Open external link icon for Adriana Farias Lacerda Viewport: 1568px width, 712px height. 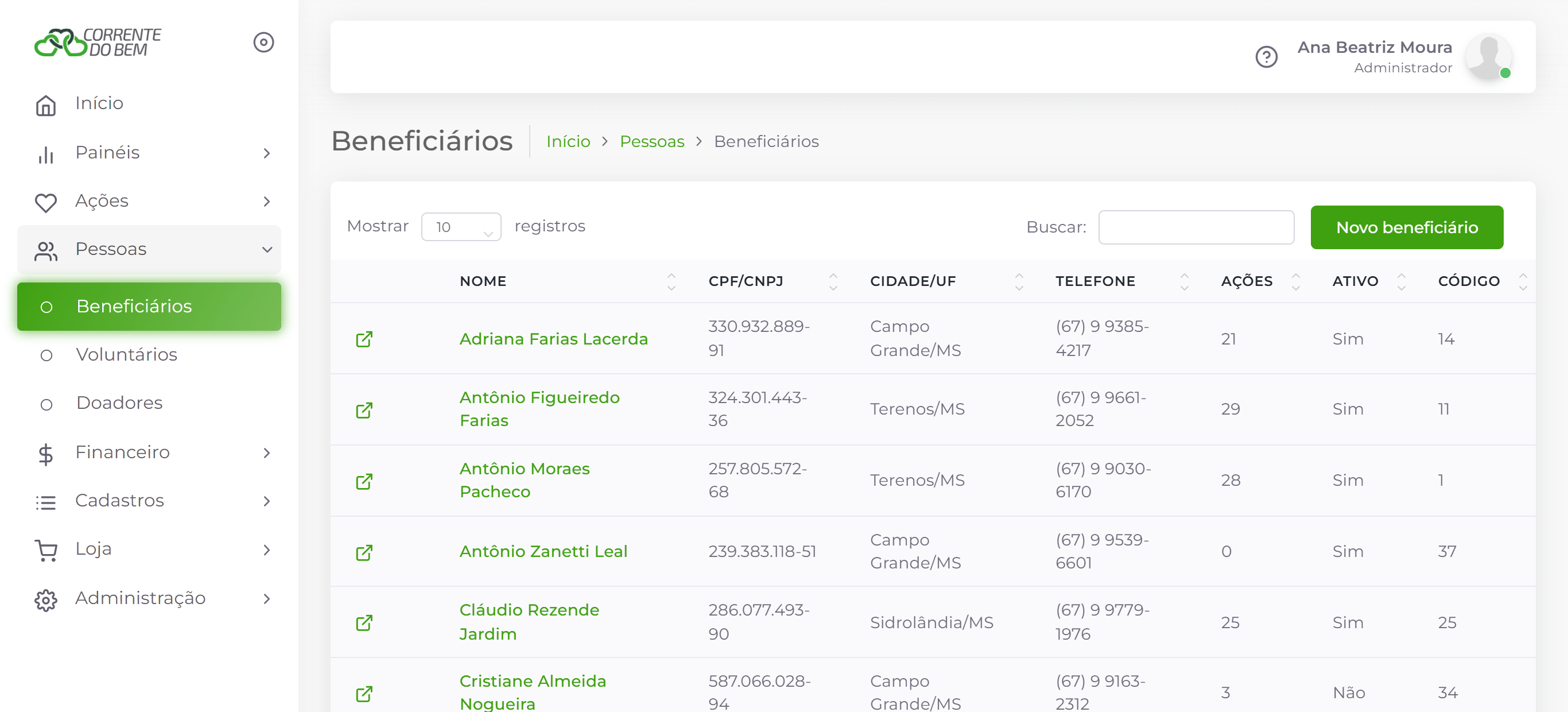[x=364, y=339]
